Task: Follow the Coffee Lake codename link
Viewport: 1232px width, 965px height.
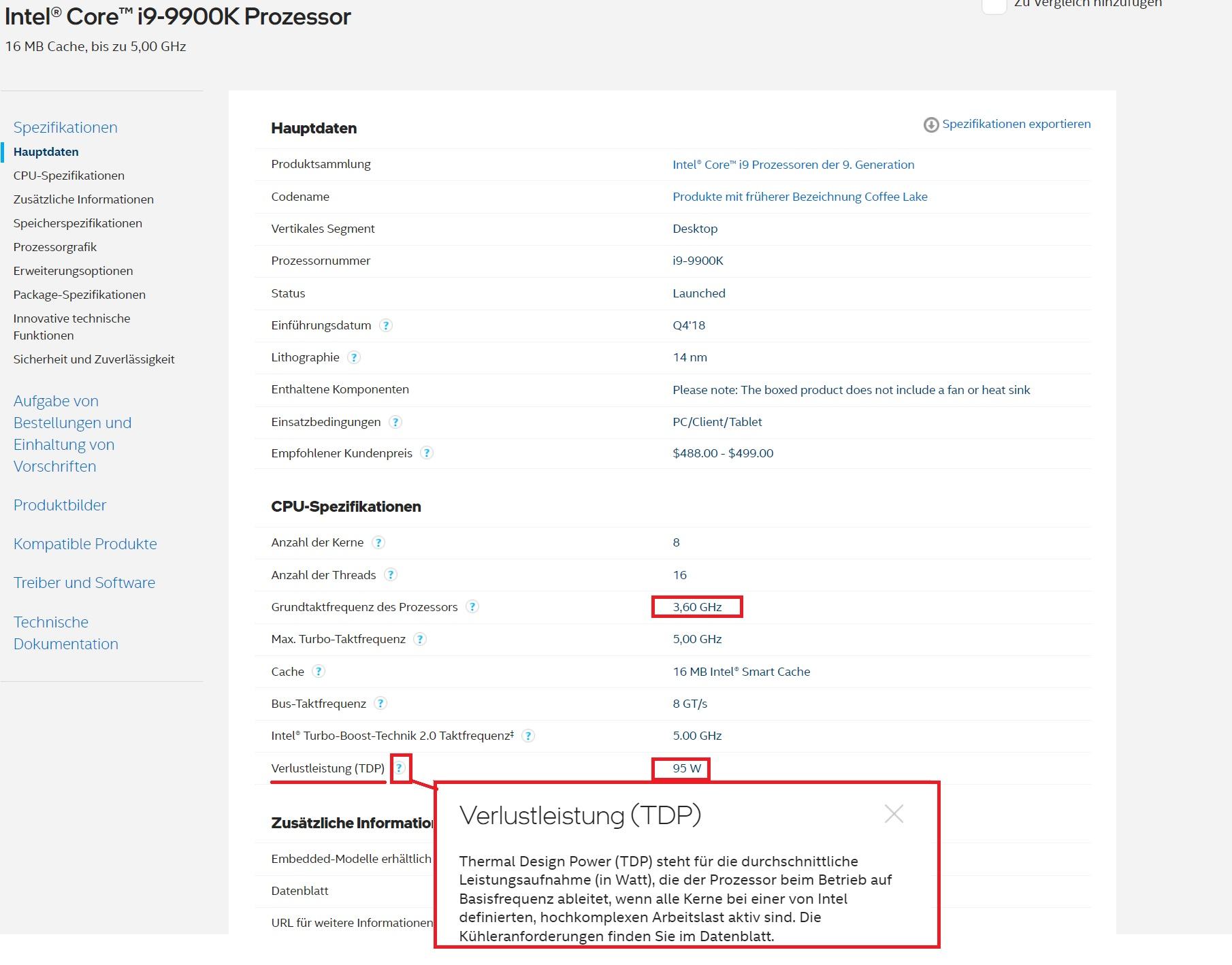Action: pyautogui.click(x=800, y=197)
